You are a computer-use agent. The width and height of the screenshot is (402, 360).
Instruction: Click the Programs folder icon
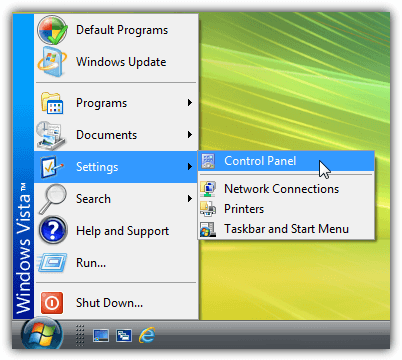[x=52, y=103]
